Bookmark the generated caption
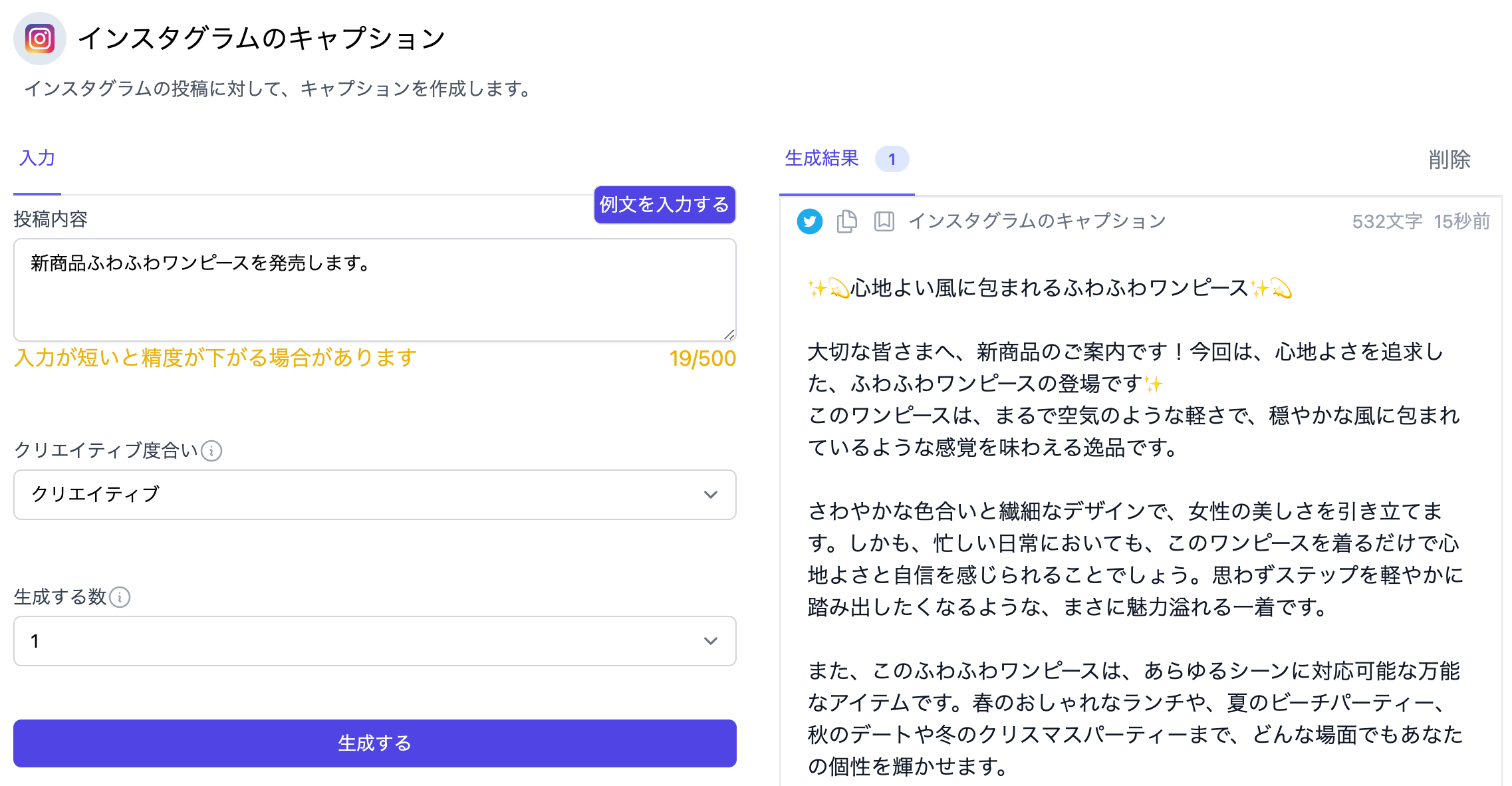 pos(884,221)
